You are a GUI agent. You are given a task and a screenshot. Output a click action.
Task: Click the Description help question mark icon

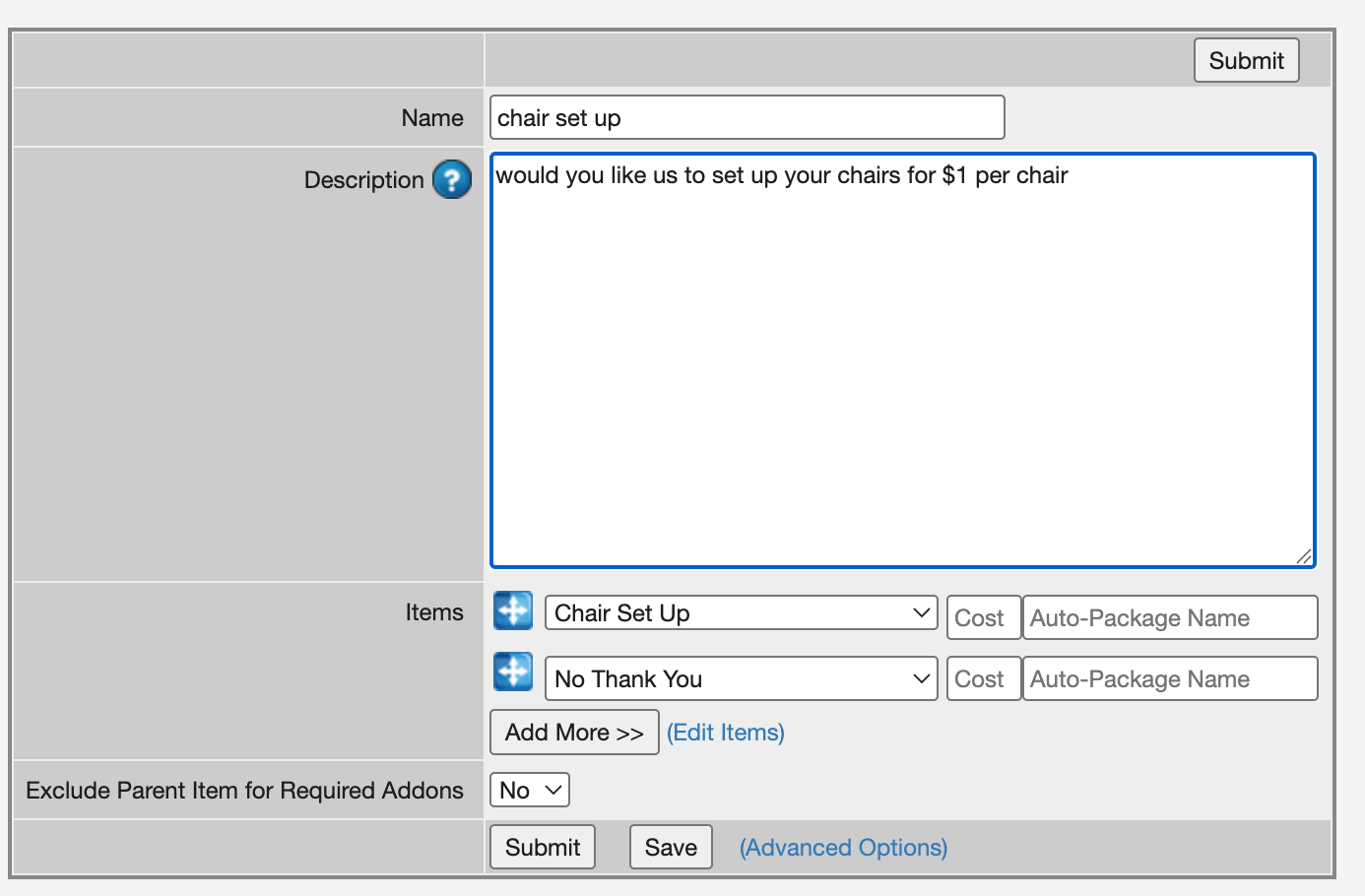pyautogui.click(x=452, y=179)
